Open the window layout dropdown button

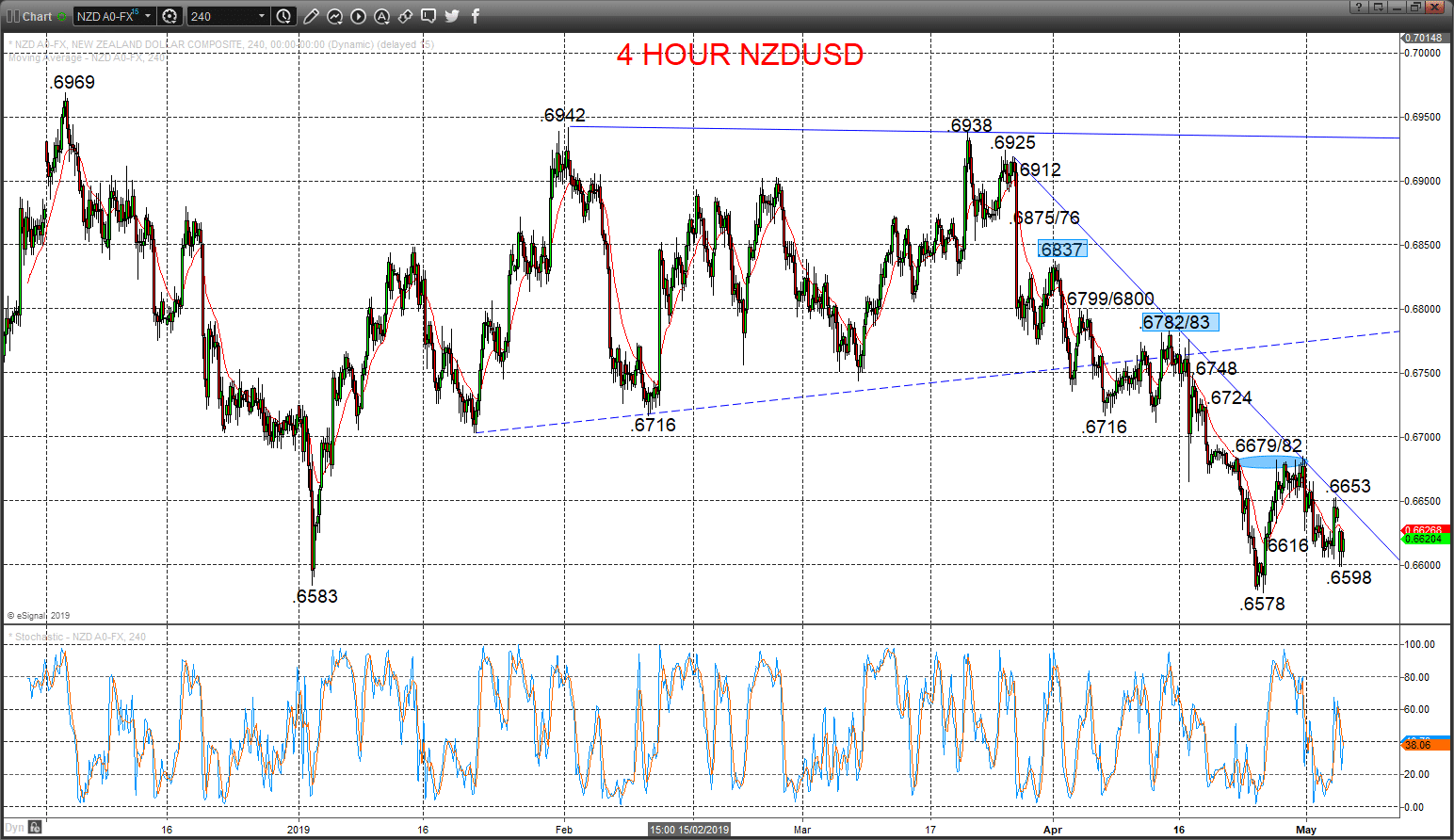tap(1378, 7)
